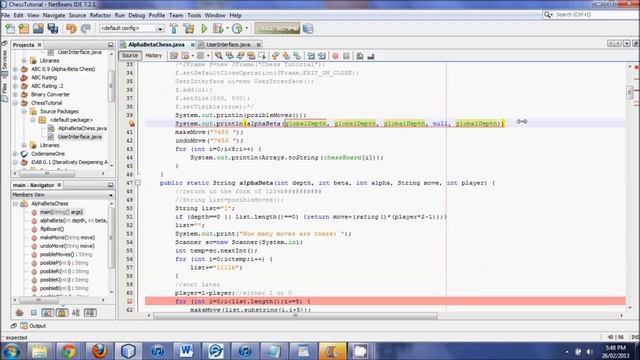Screen dimensions: 640x360
Task: Toggle Show Static Members filter in Navigator
Action: pos(48,313)
